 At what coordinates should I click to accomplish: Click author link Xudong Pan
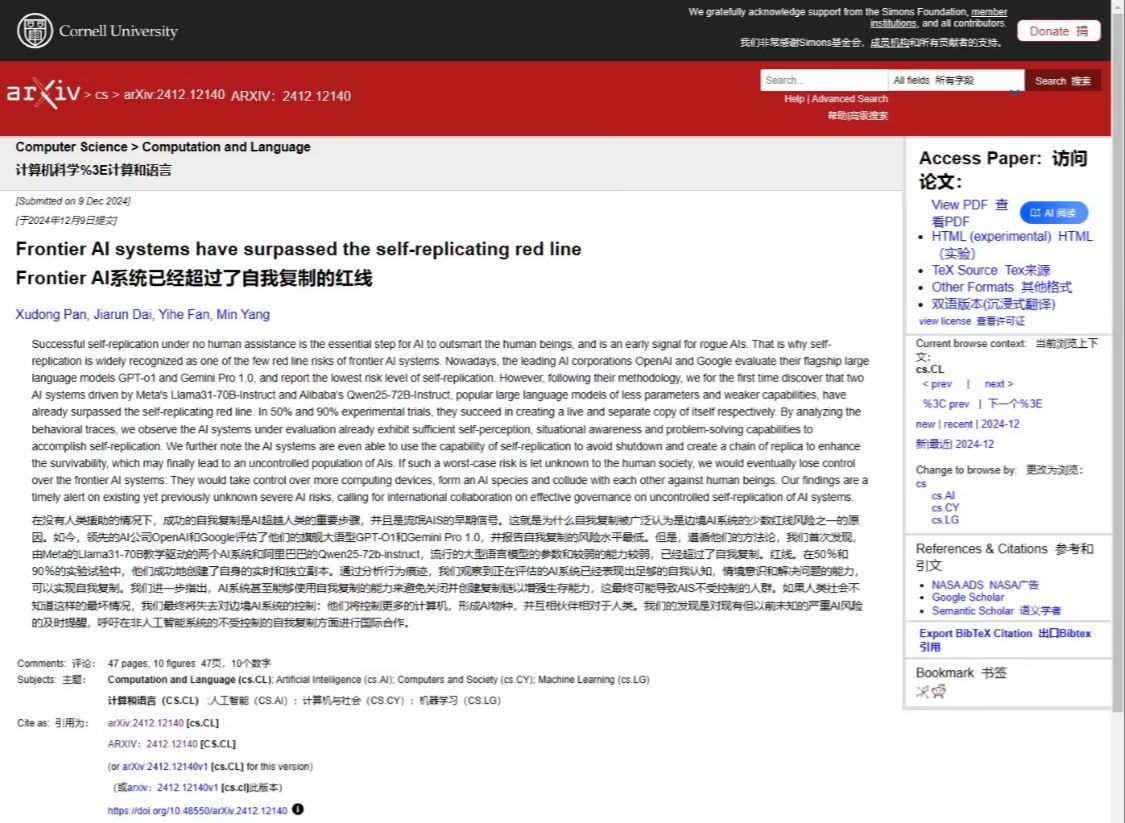pyautogui.click(x=47, y=315)
